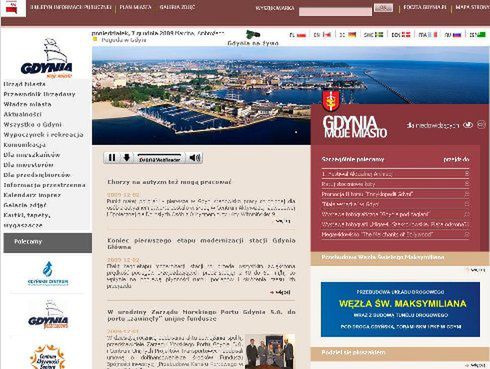Screen dimensions: 490x369
Task: Select the German flag language option
Action: [352, 35]
